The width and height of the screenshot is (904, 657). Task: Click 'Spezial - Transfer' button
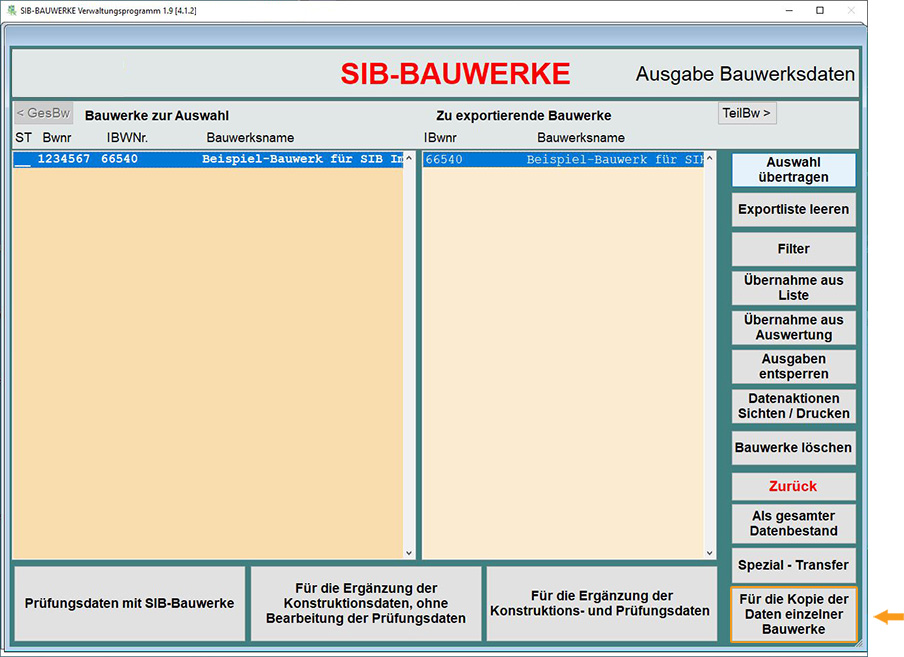coord(793,565)
